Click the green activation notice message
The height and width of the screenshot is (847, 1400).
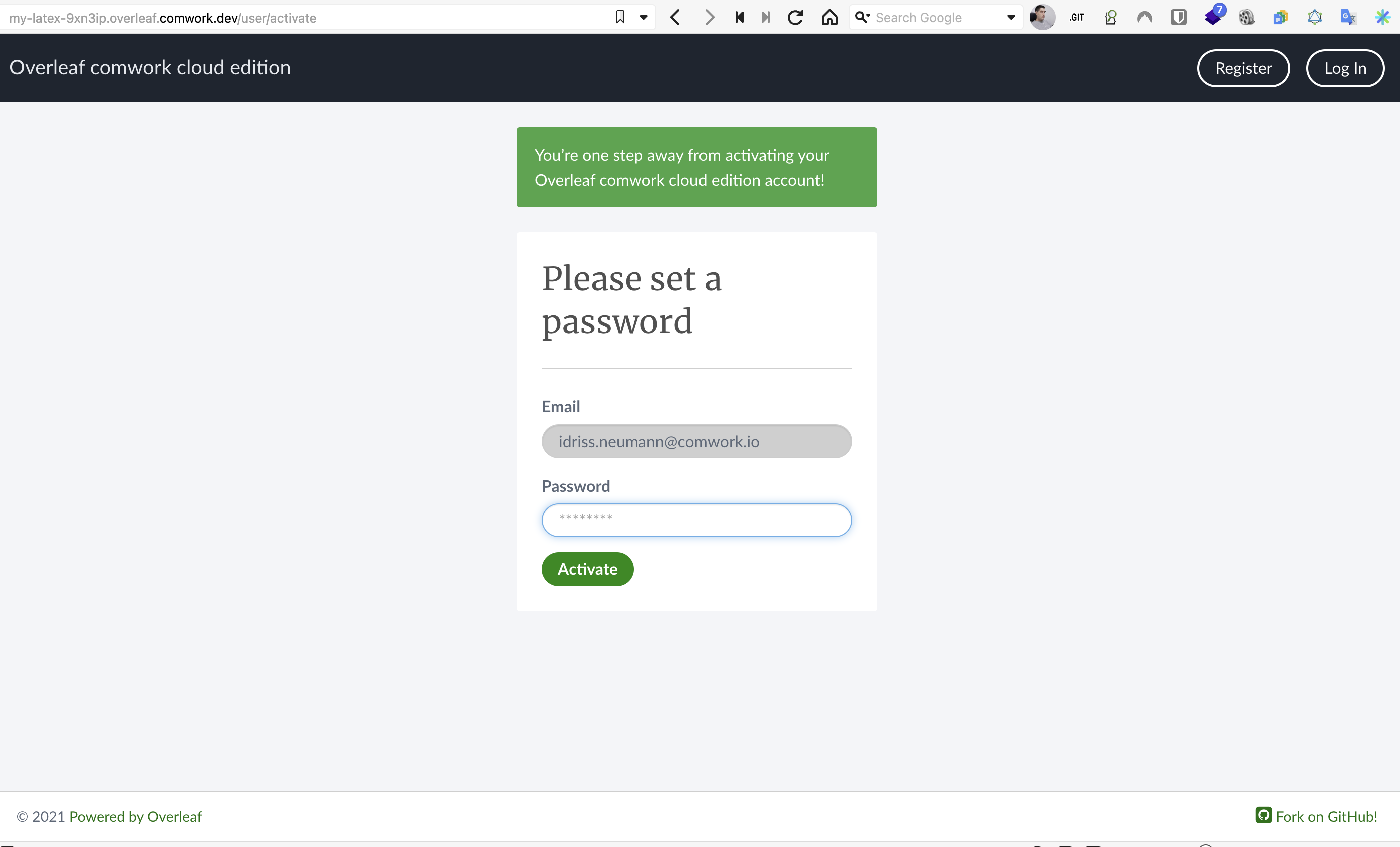696,167
